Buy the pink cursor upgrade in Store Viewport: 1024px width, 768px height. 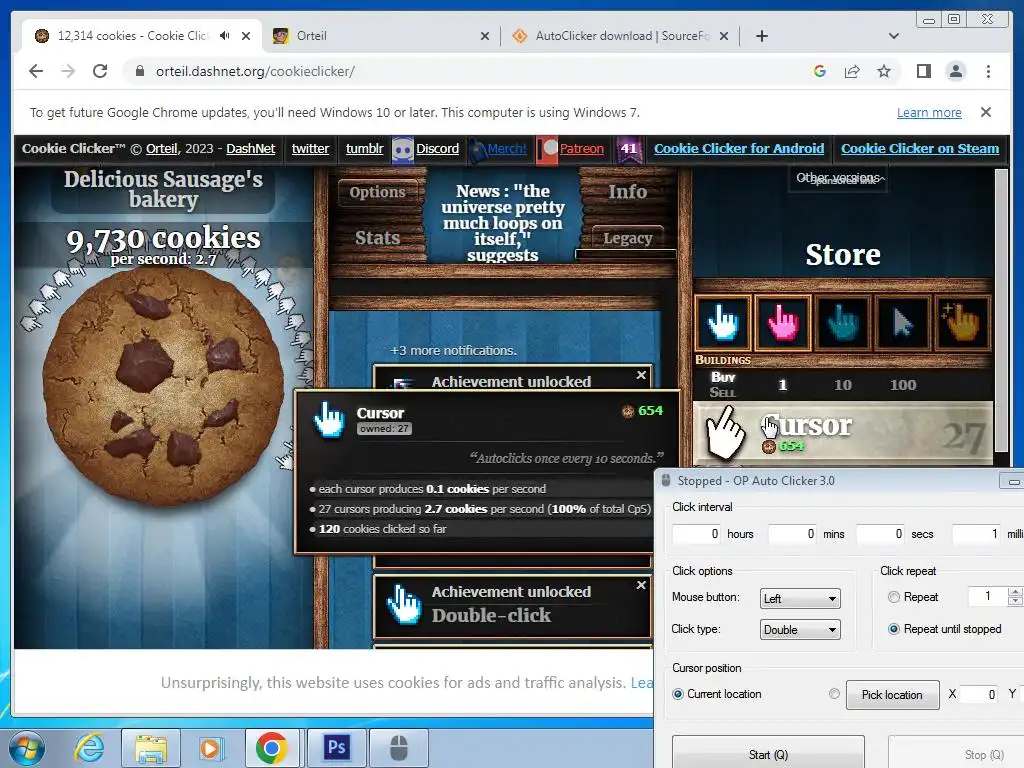[783, 322]
